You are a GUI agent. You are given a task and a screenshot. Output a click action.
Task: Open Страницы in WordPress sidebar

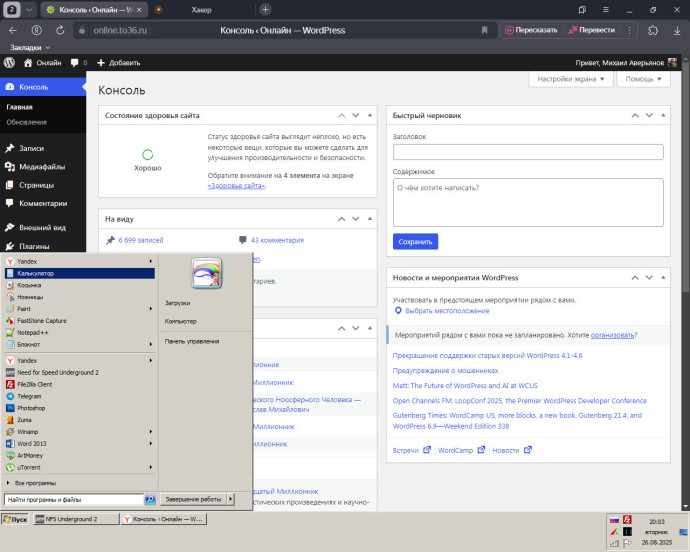click(37, 185)
